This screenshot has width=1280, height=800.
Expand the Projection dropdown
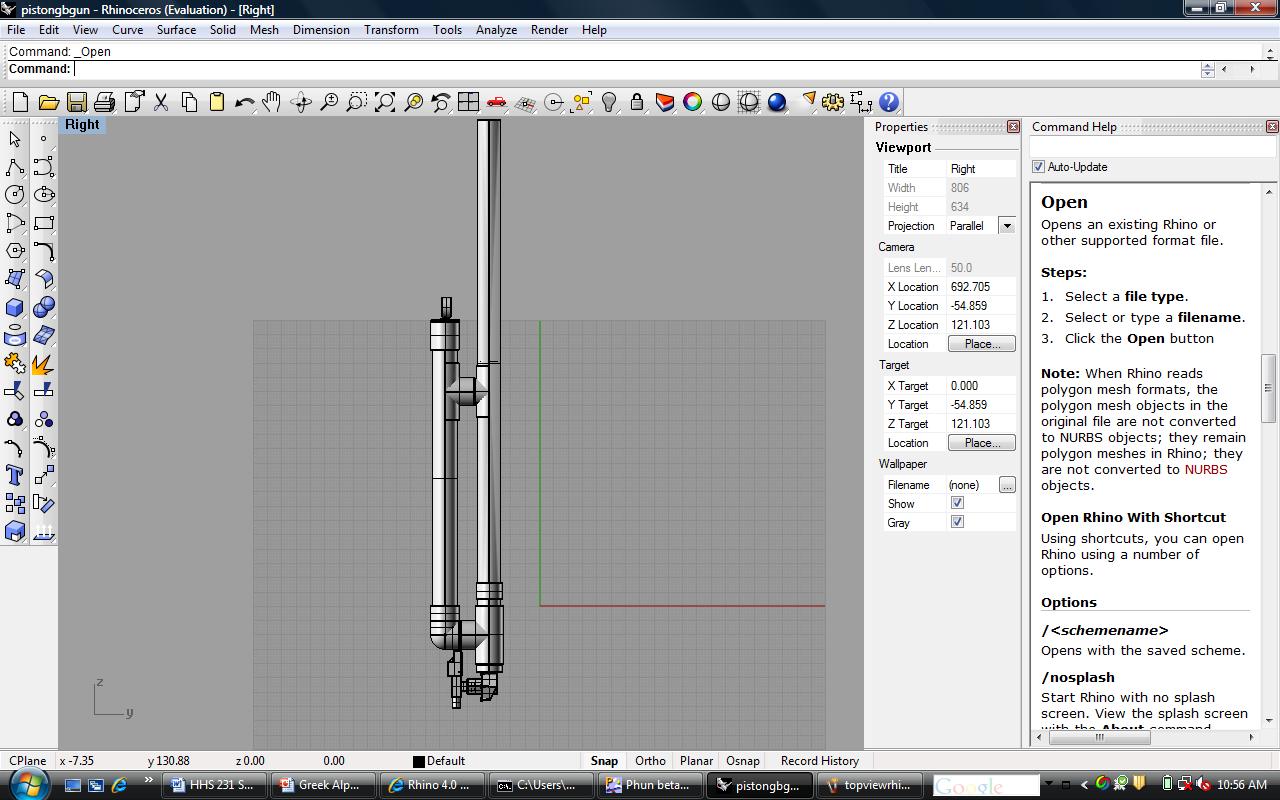pyautogui.click(x=1007, y=226)
